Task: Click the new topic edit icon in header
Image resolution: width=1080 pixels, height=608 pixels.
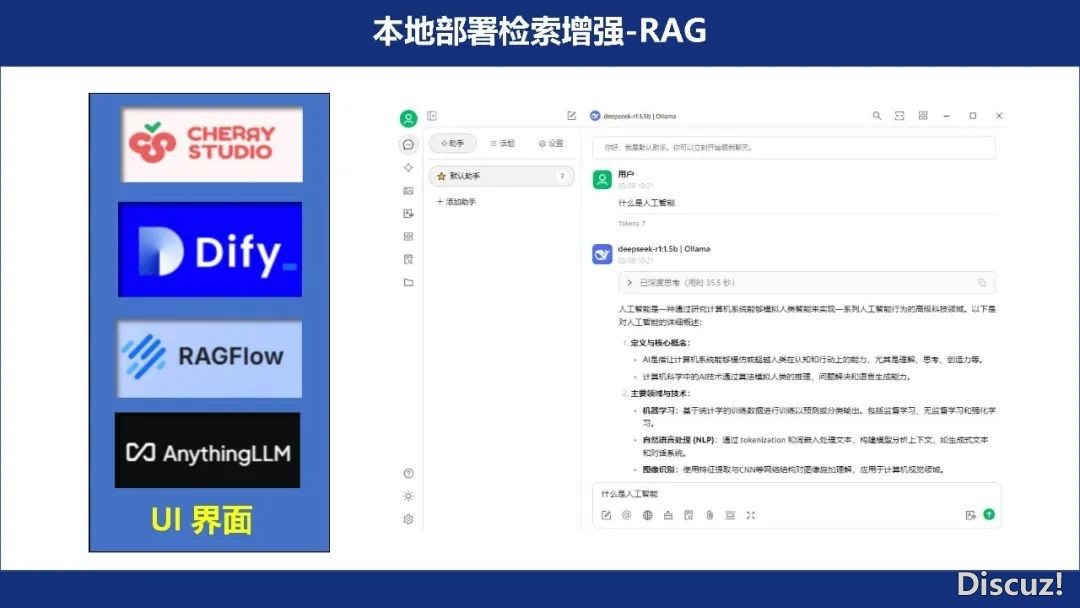Action: point(572,116)
